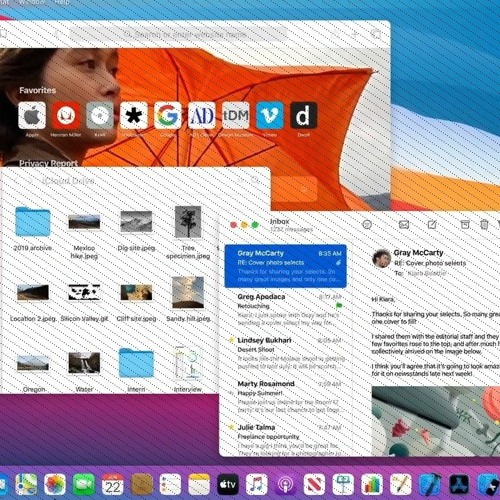Select Intern folder in Finder
The image size is (500, 500).
coord(136,363)
